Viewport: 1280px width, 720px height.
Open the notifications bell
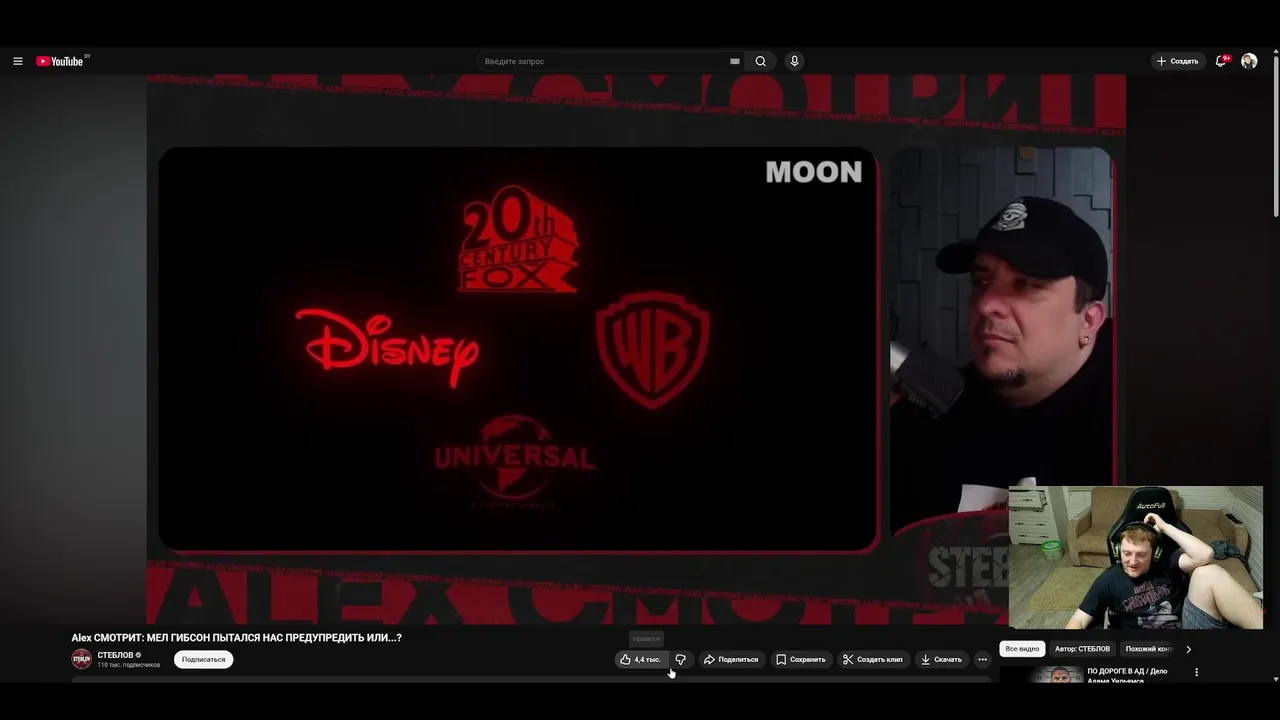click(1221, 61)
